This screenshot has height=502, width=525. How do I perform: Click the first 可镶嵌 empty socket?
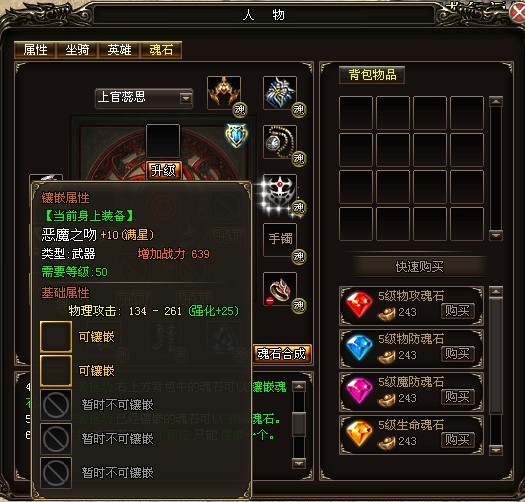(x=56, y=337)
